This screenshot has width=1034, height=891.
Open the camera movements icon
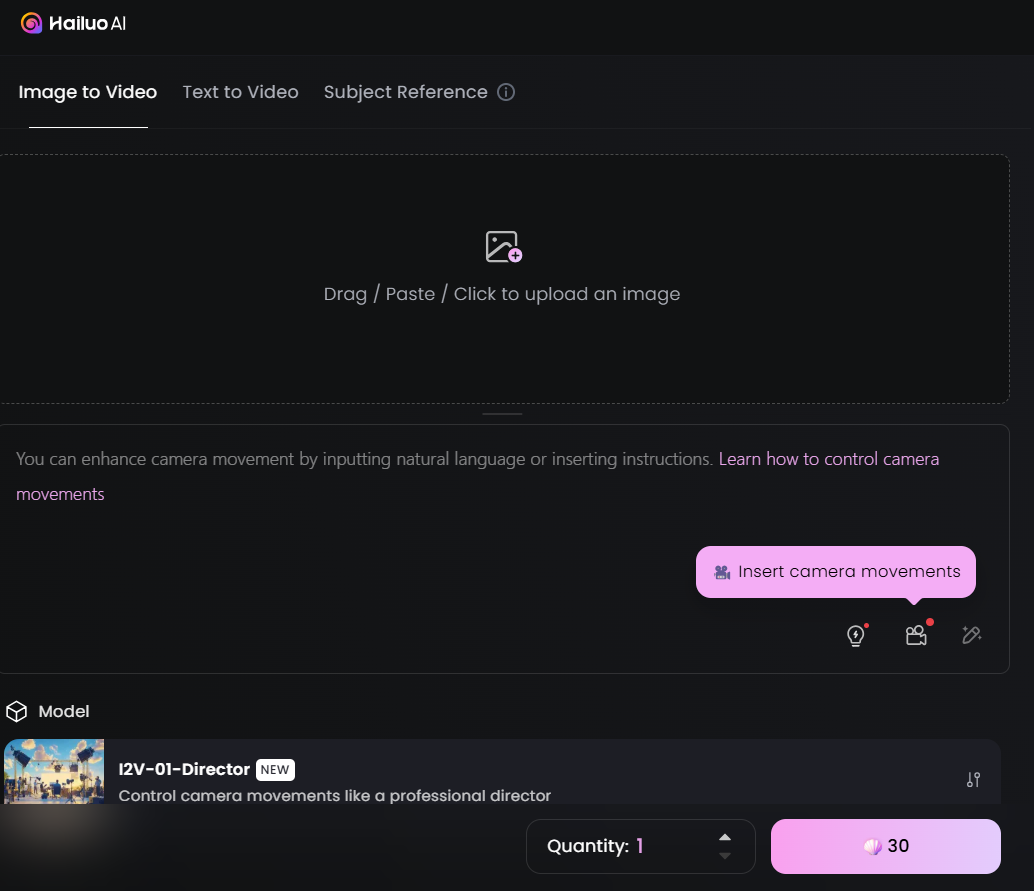coord(916,635)
